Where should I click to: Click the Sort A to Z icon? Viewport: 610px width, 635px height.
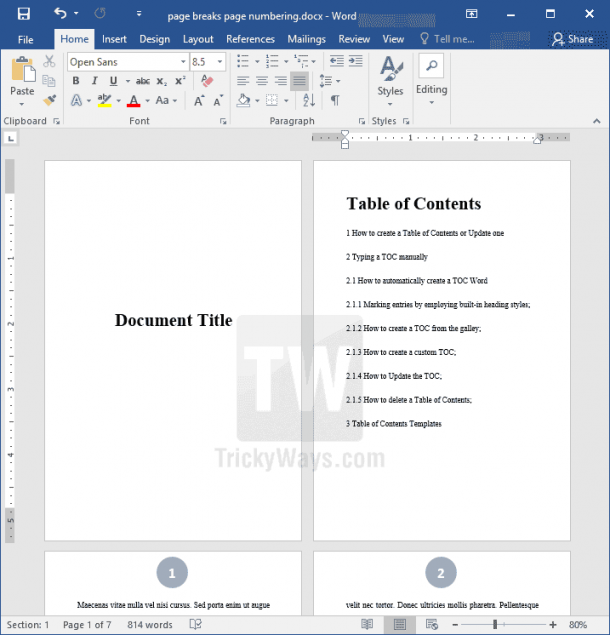point(309,100)
